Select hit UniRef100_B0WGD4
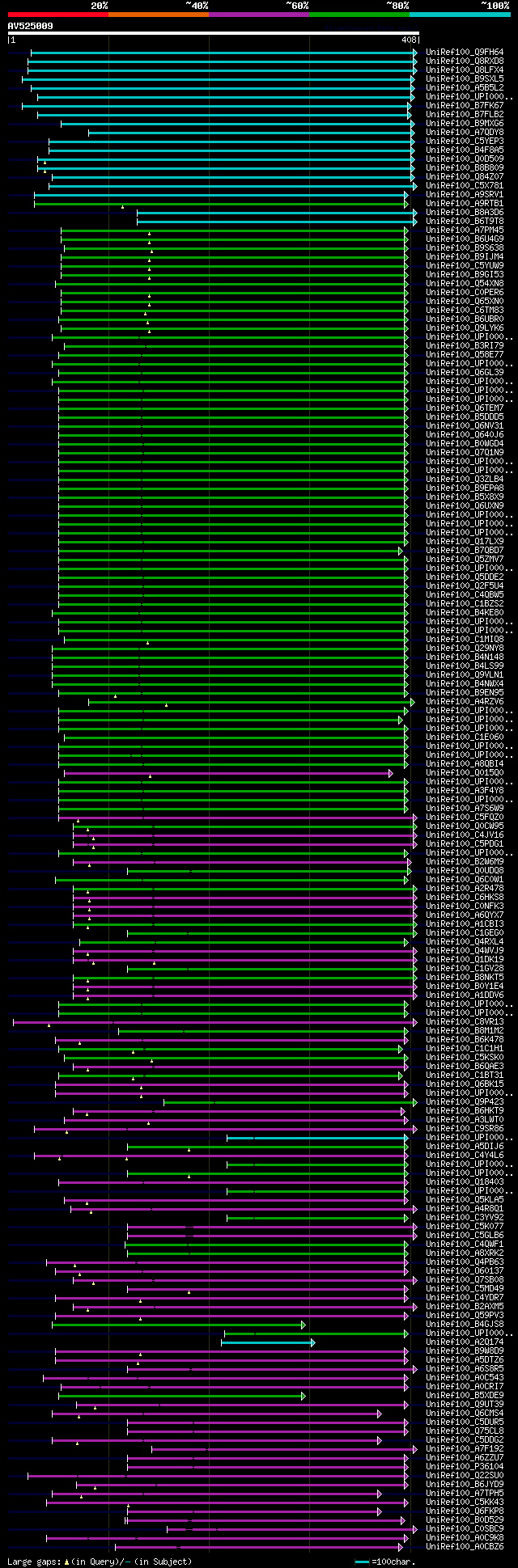The width and height of the screenshot is (518, 1568). coord(465,444)
